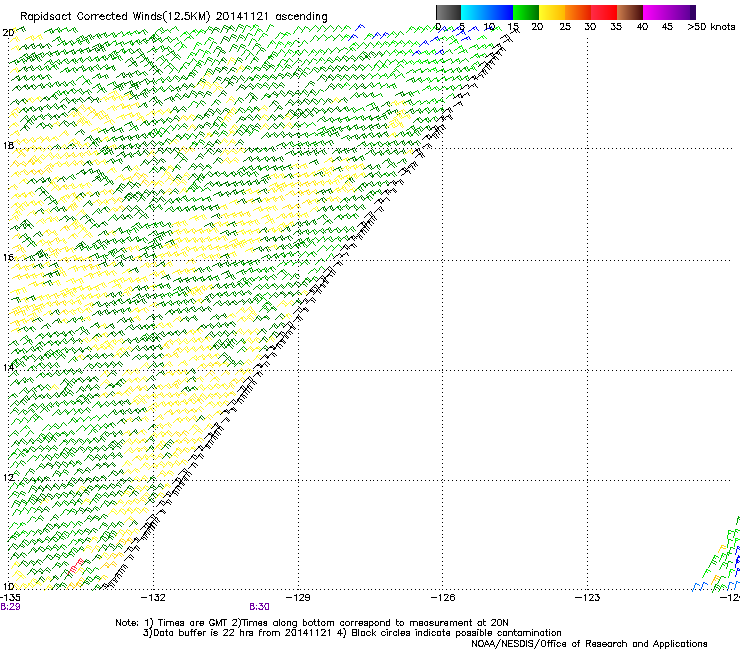Screen dimensions: 740x650
Task: Click the dark purple >50 knots swatch
Action: tap(693, 12)
